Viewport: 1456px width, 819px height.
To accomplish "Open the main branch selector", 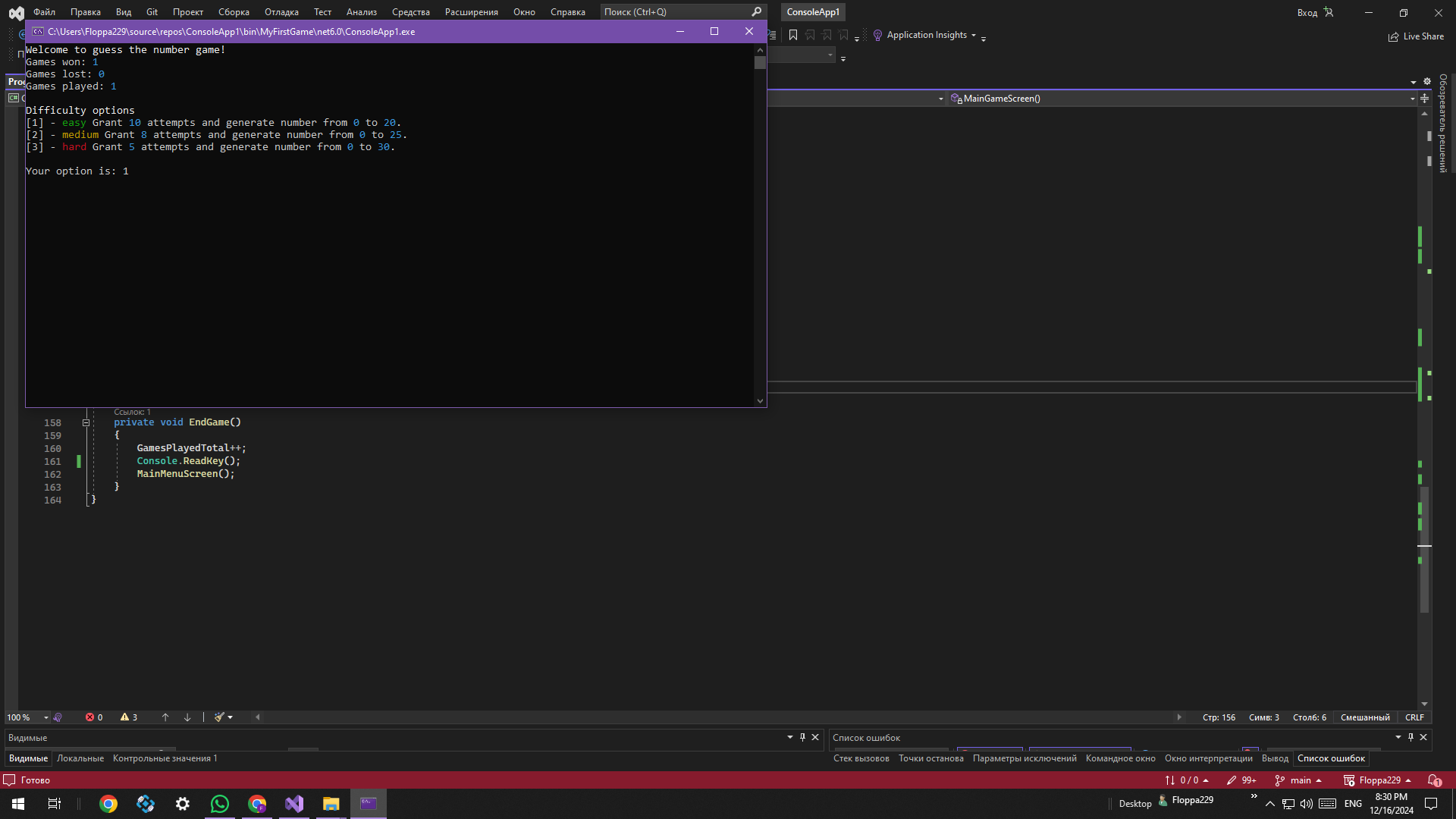I will click(1299, 780).
